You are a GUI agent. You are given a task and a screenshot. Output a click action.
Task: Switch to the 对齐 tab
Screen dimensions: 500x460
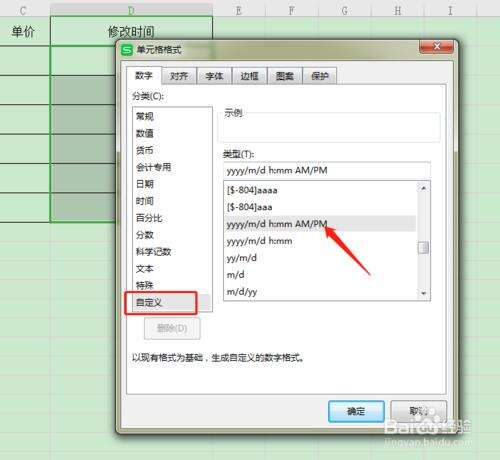[x=179, y=76]
